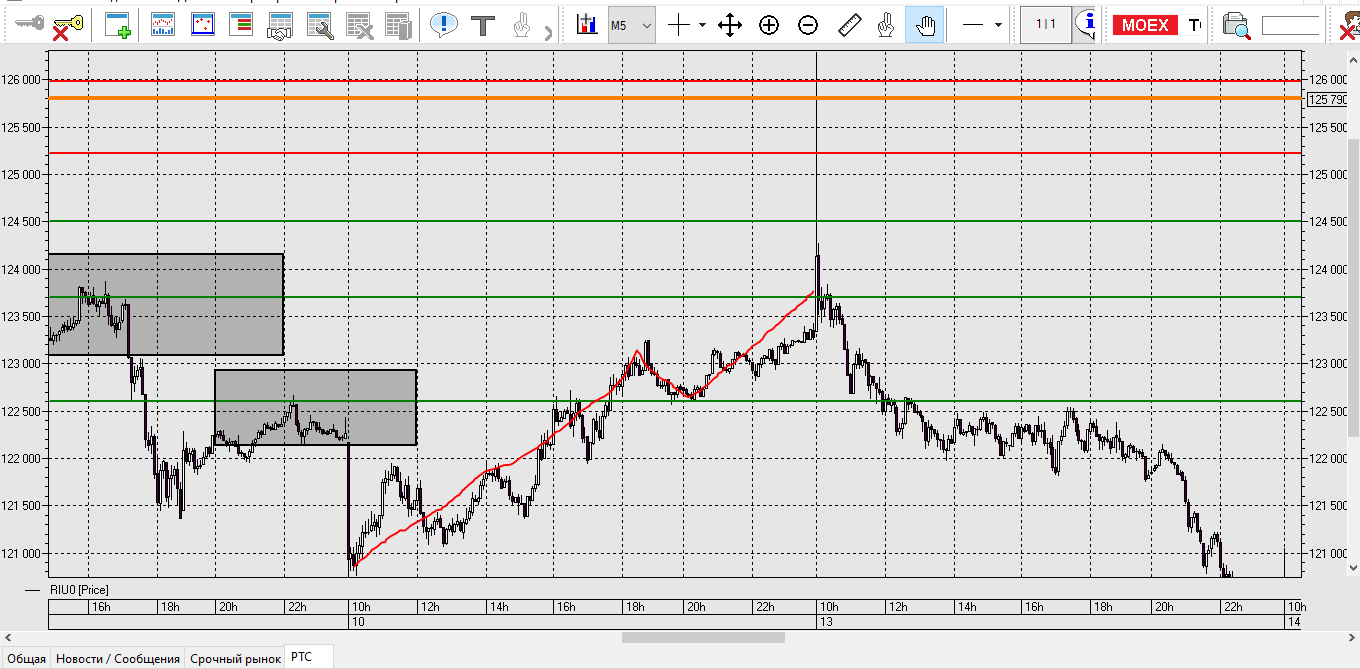Image resolution: width=1360 pixels, height=669 pixels.
Task: Select the line drawing tool
Action: (973, 25)
